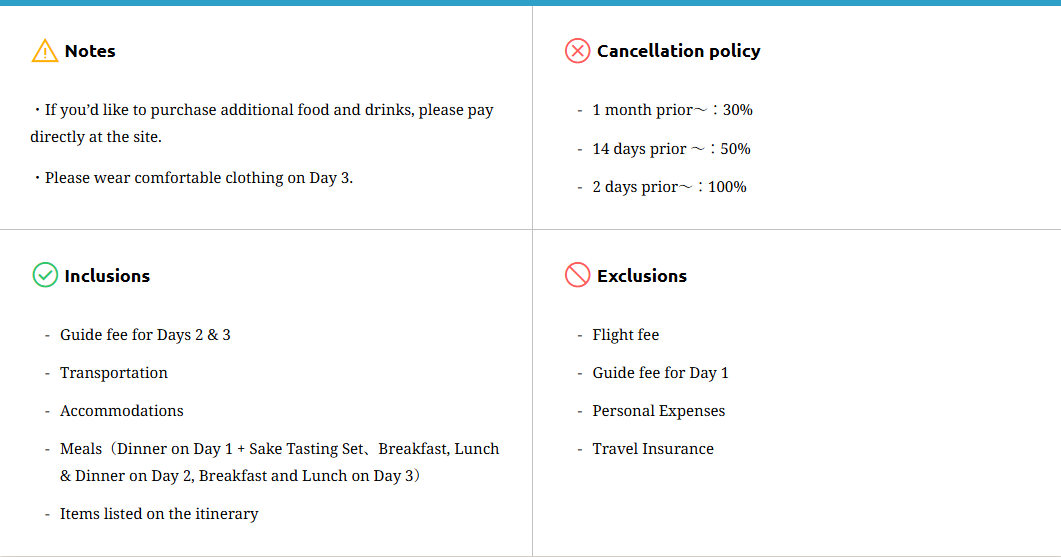This screenshot has width=1061, height=557.
Task: Click Guide fee for Days 2 & 3
Action: 145,335
